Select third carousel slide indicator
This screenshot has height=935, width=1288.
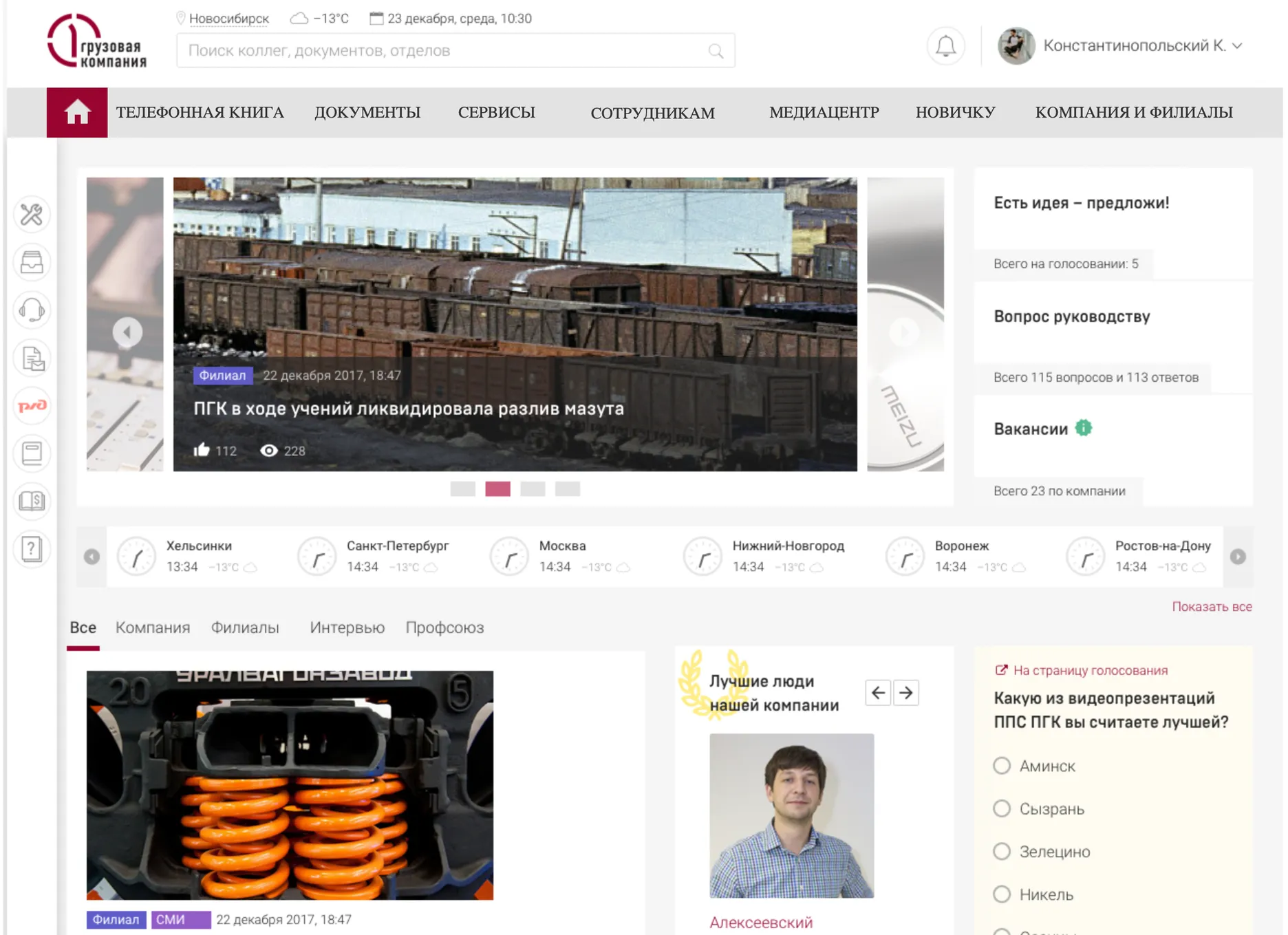coord(533,489)
